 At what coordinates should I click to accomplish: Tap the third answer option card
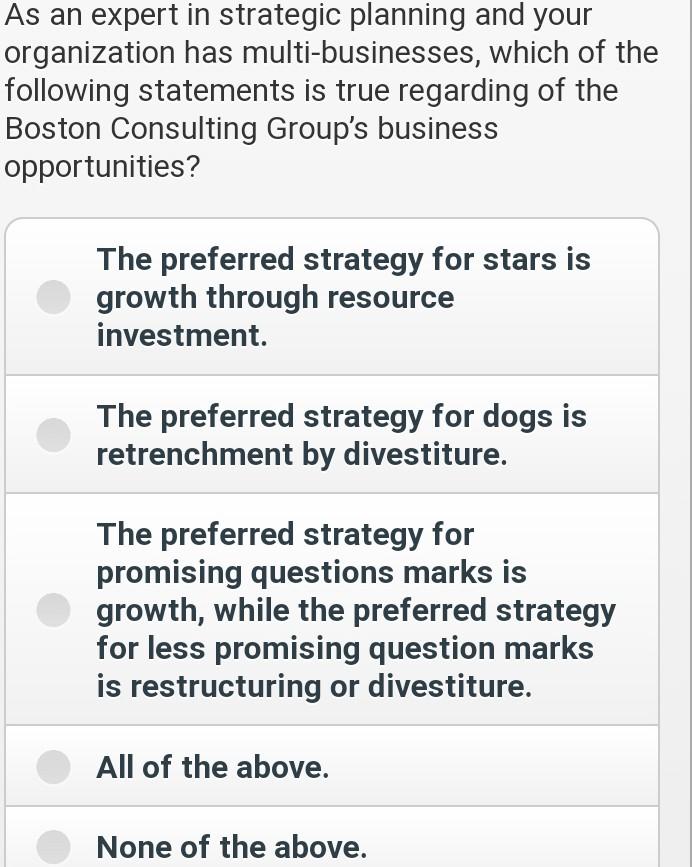click(333, 610)
